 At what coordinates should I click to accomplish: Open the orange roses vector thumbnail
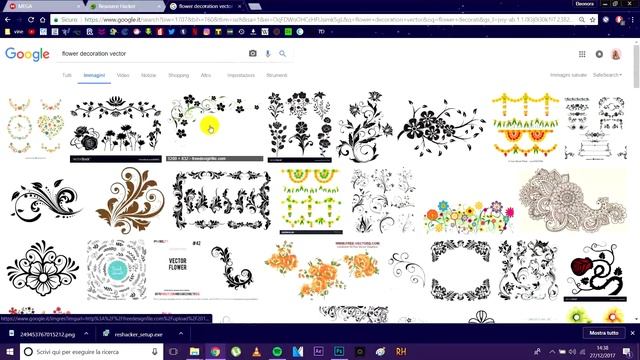322,270
